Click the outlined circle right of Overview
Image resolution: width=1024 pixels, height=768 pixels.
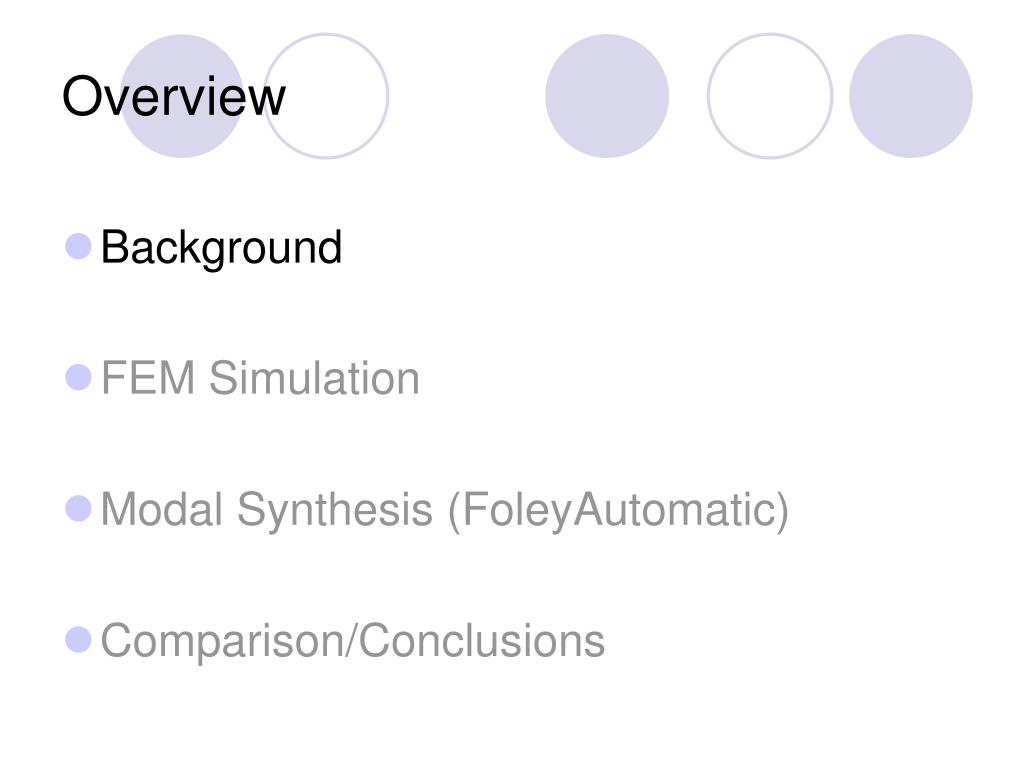click(326, 96)
